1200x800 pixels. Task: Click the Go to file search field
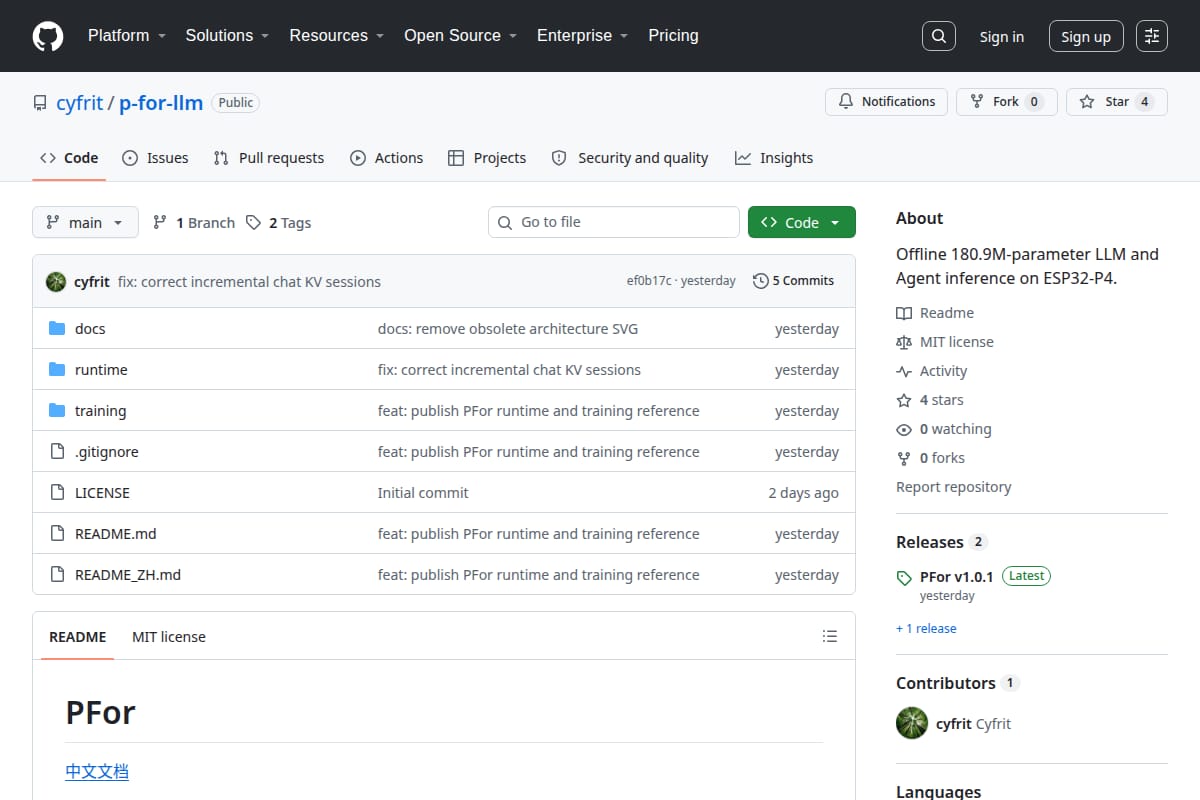click(614, 222)
